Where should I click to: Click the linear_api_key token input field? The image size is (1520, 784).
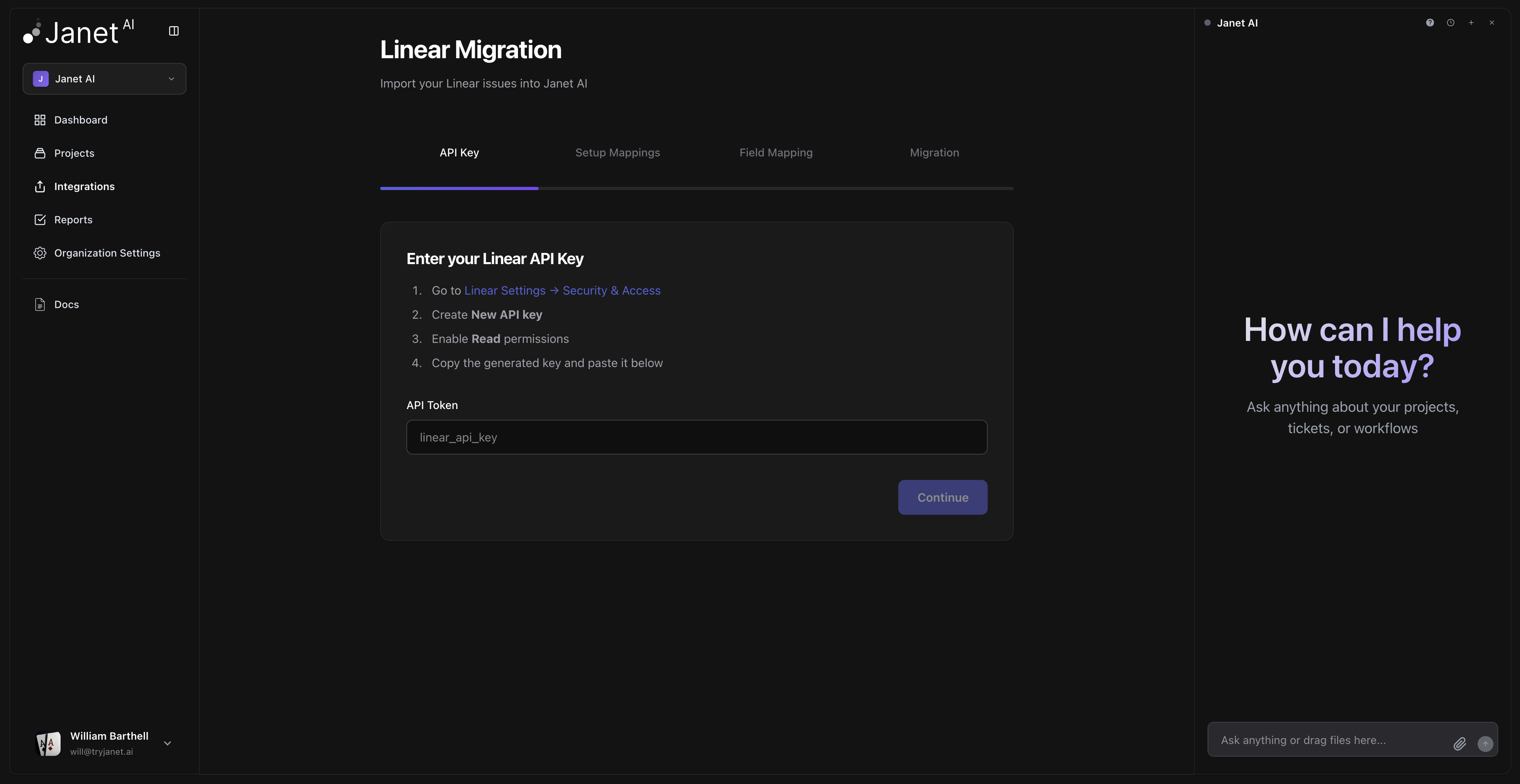pos(696,437)
